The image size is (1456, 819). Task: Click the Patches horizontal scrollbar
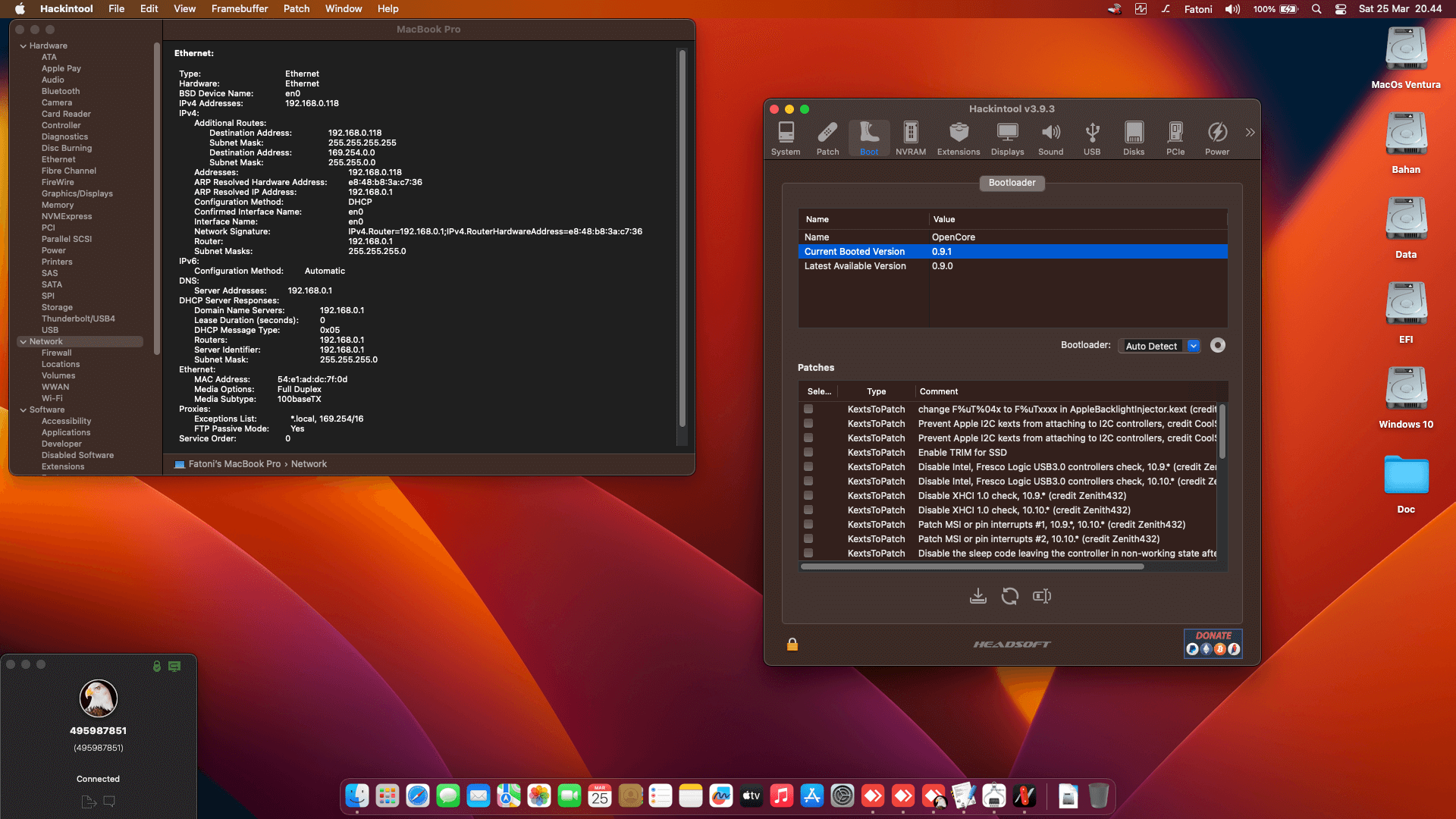tap(972, 566)
